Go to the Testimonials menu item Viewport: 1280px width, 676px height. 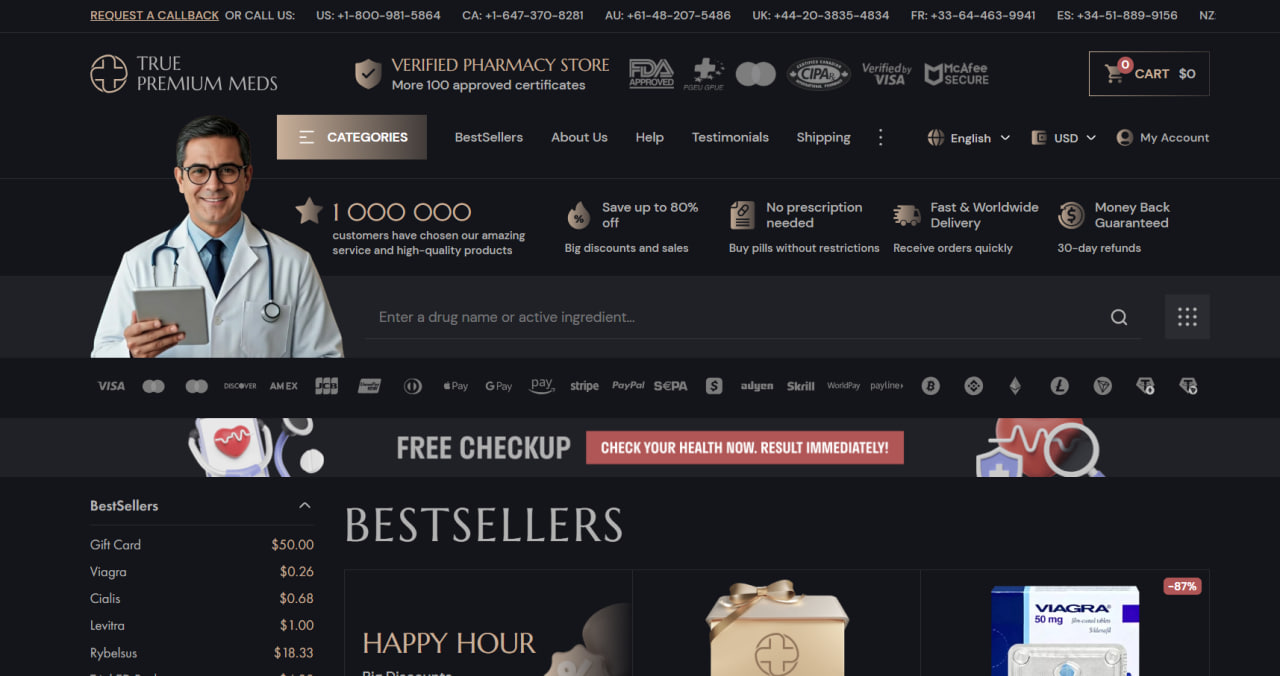coord(730,137)
